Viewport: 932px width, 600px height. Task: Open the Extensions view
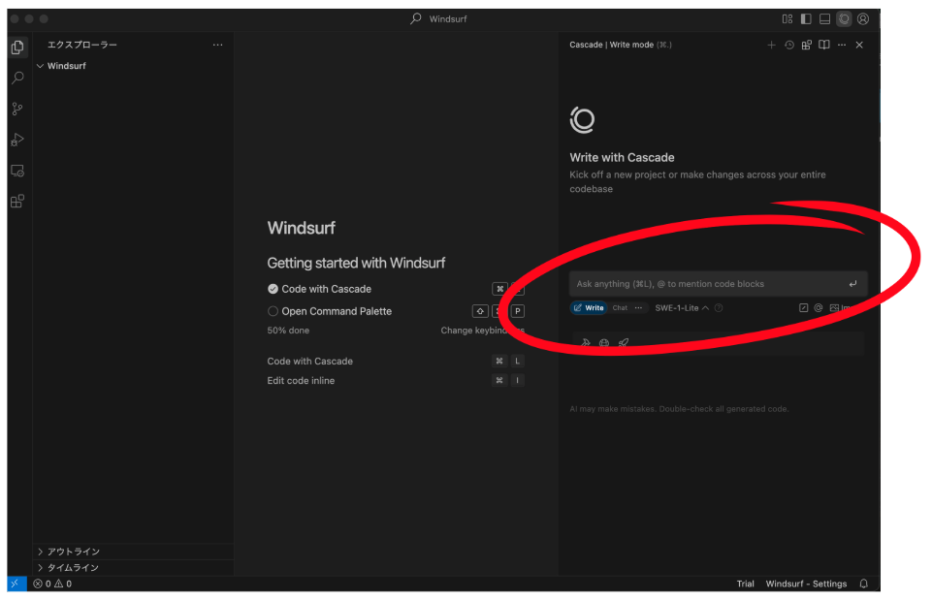coord(17,202)
